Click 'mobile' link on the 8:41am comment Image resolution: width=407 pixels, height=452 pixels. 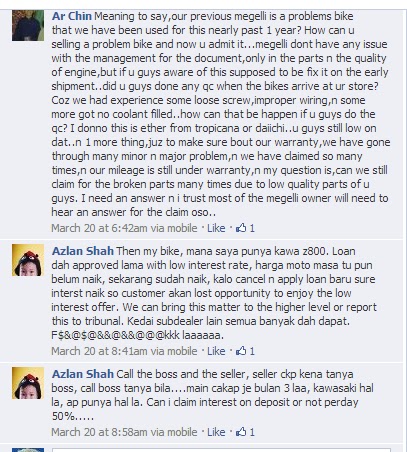click(182, 351)
